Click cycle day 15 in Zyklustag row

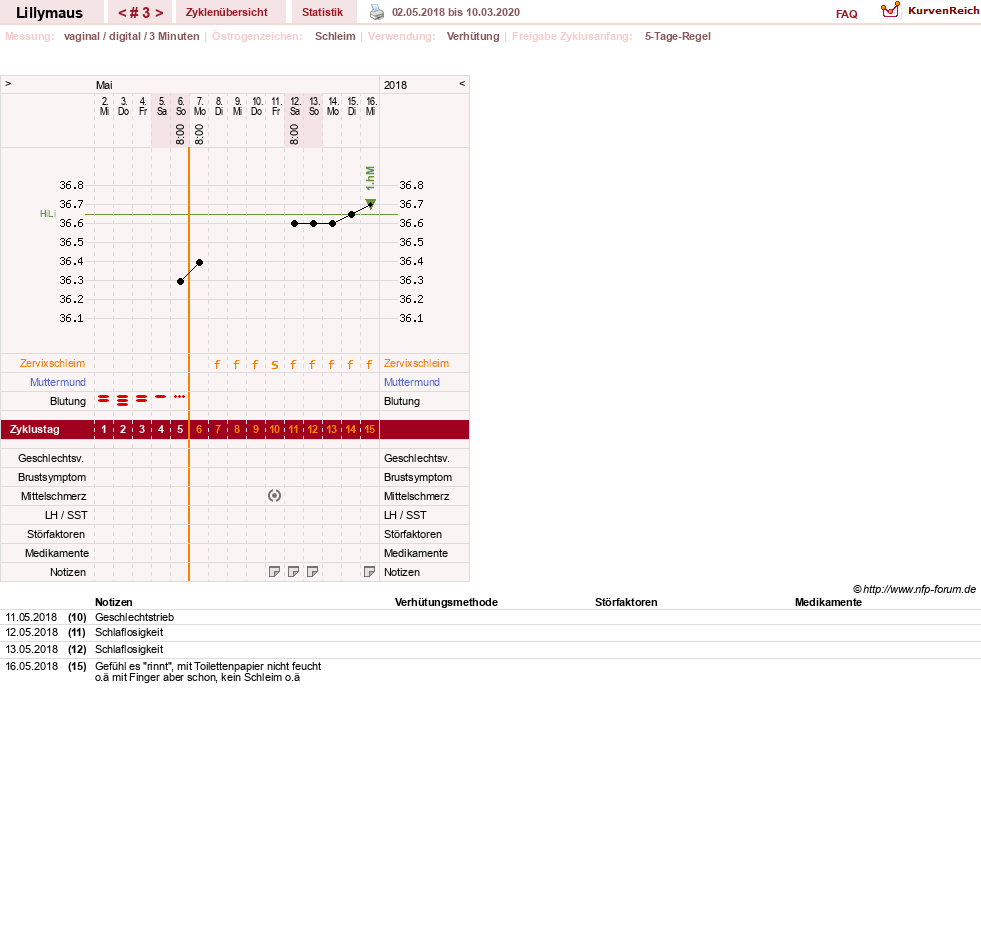[370, 429]
